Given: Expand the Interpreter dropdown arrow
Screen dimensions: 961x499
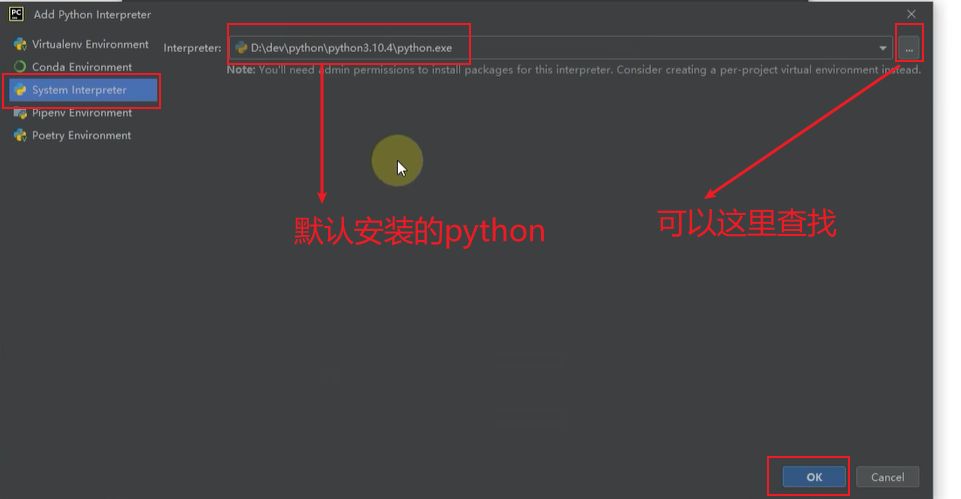Looking at the screenshot, I should (883, 48).
